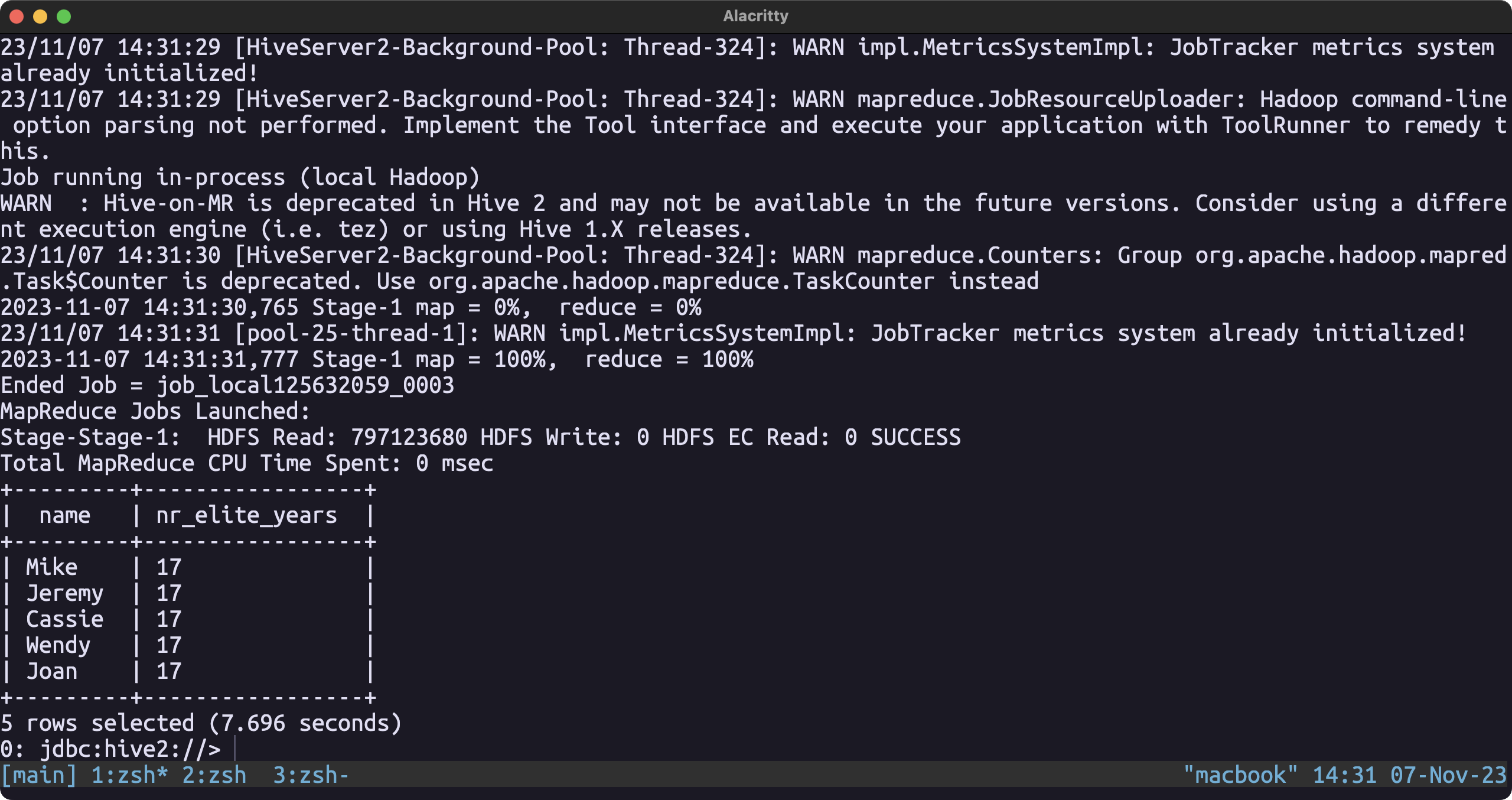The width and height of the screenshot is (1512, 800).
Task: Click the Wendy name in results table
Action: click(x=58, y=645)
